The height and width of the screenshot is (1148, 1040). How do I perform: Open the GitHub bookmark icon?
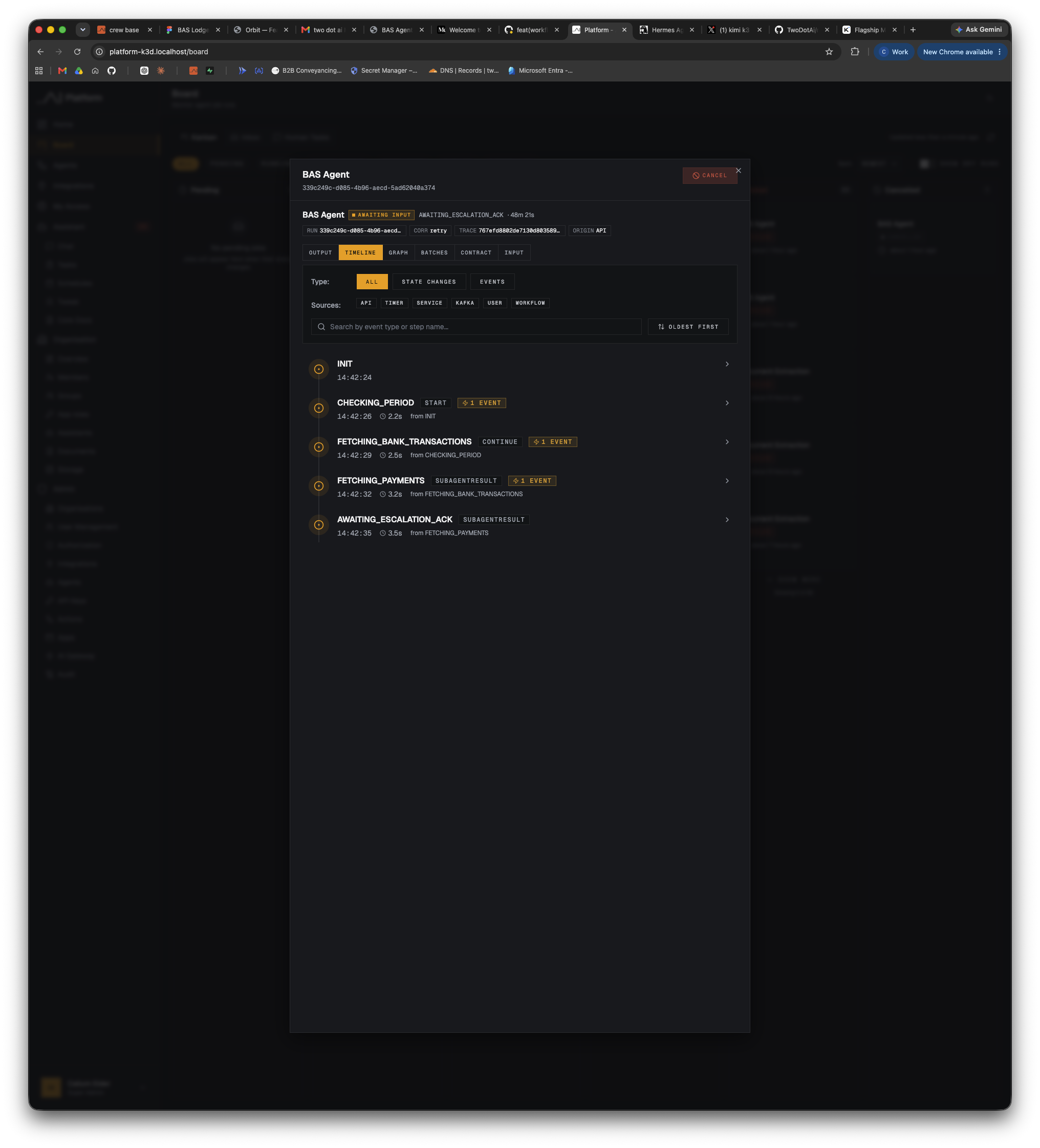point(112,71)
